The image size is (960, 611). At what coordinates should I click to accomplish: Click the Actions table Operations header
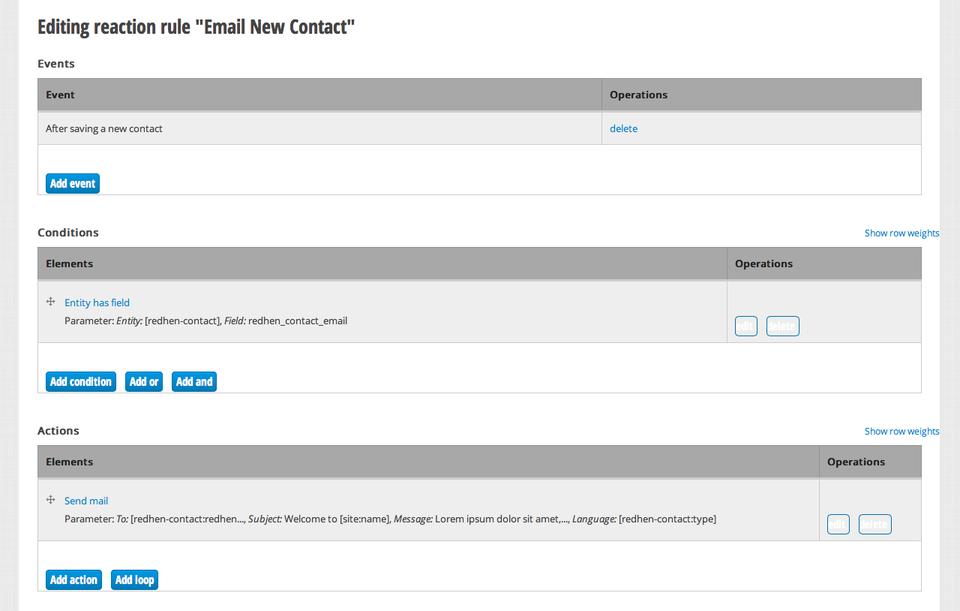pos(856,462)
